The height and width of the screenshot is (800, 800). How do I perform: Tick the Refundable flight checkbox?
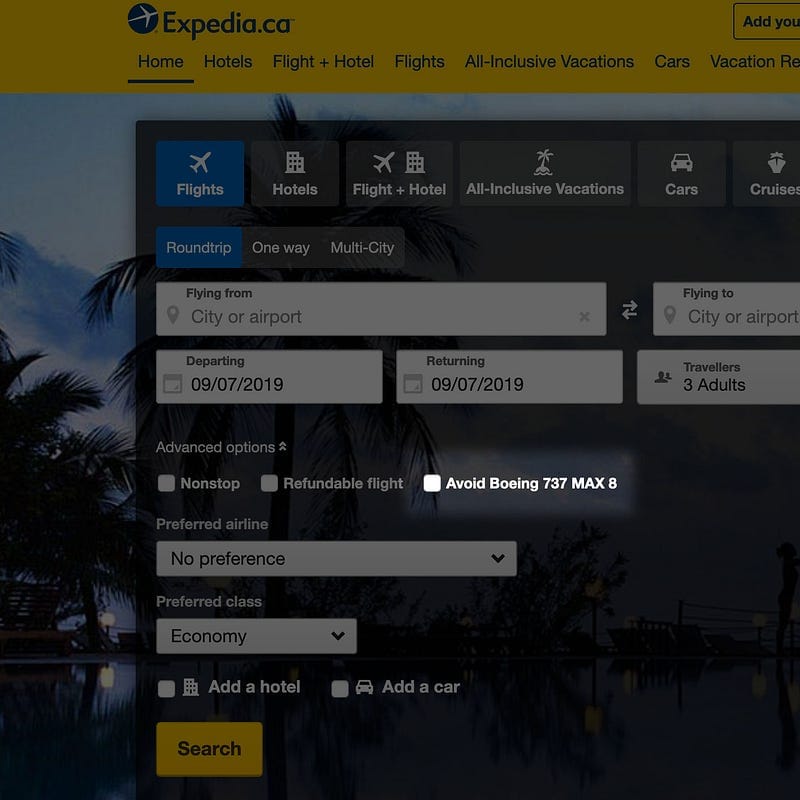click(x=269, y=484)
